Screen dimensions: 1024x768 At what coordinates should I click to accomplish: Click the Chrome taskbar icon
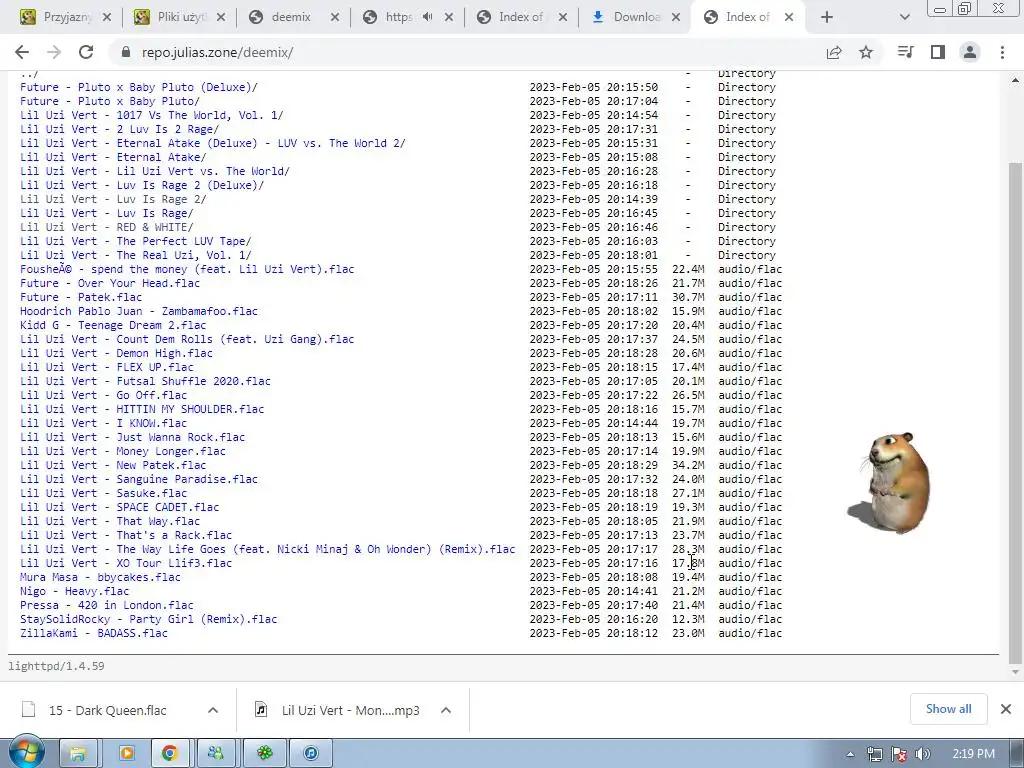(170, 753)
